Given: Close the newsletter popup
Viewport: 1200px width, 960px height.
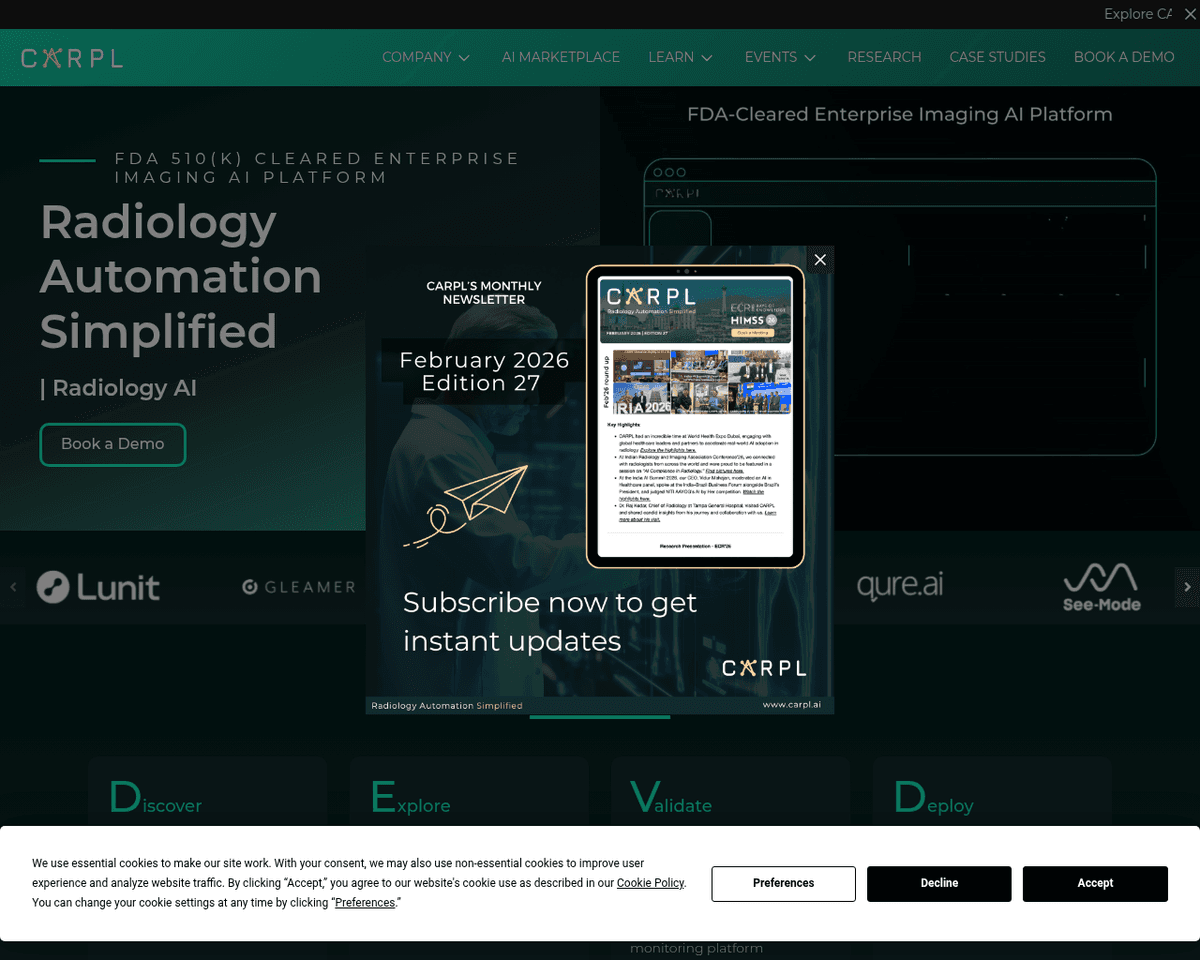Looking at the screenshot, I should click(x=820, y=260).
